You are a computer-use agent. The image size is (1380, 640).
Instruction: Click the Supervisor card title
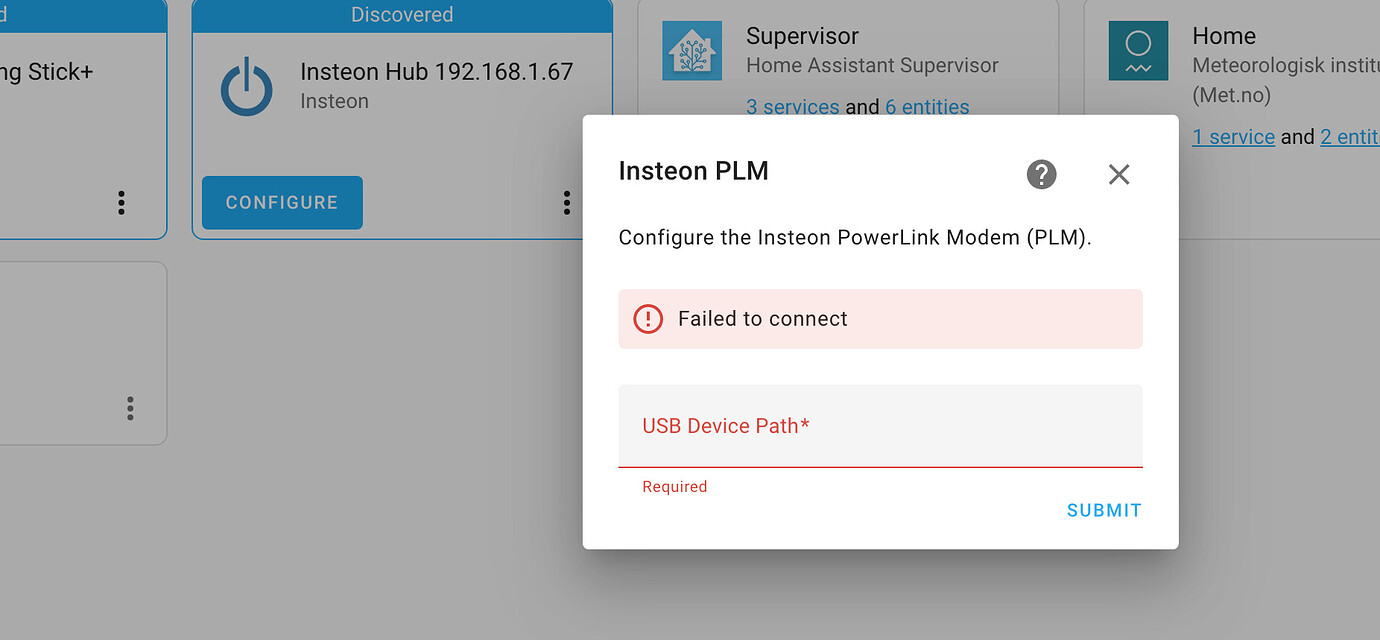[801, 35]
